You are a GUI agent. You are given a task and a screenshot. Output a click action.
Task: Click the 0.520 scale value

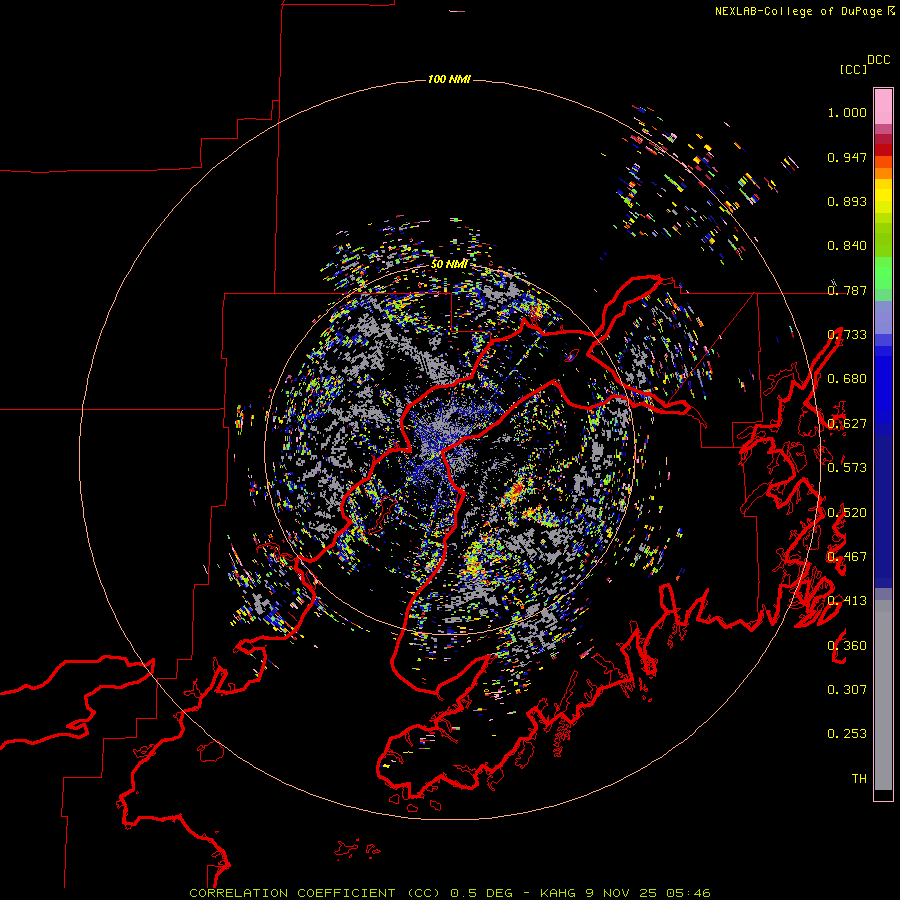pyautogui.click(x=847, y=513)
